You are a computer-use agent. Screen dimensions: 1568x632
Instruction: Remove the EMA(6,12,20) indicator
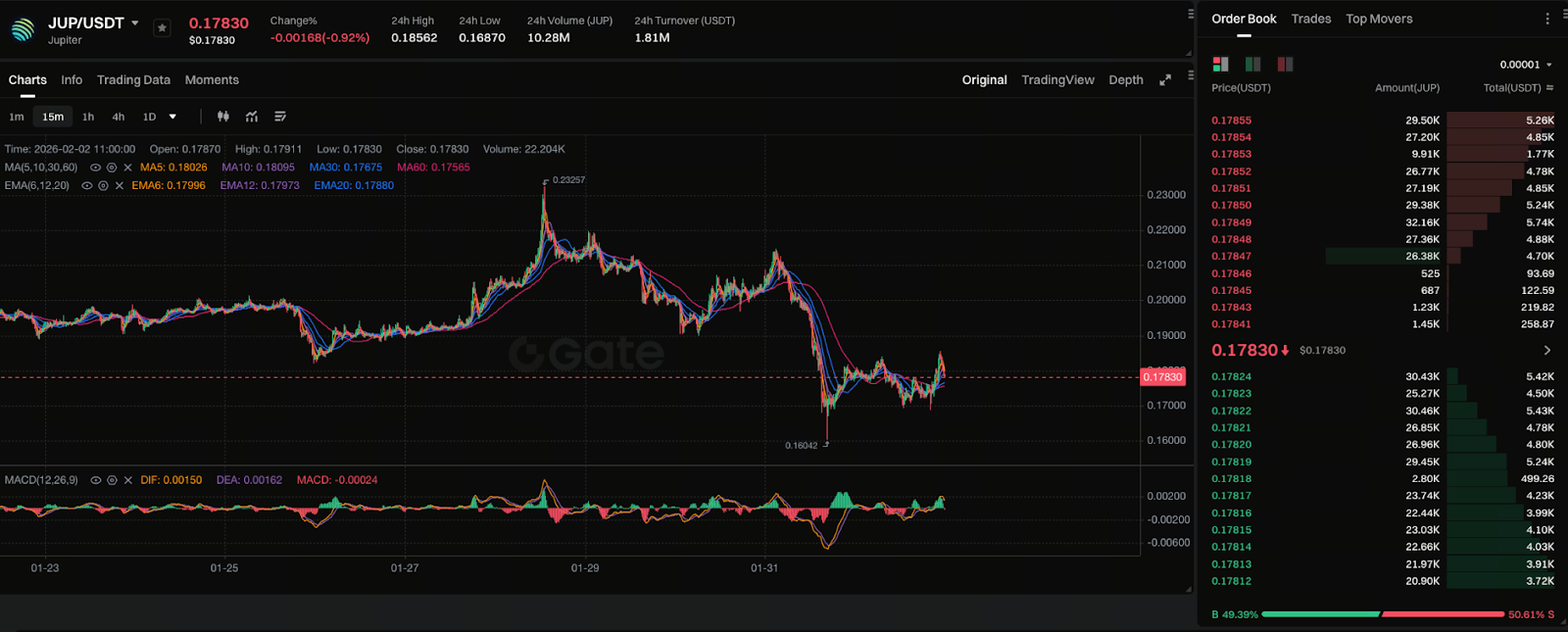(120, 185)
